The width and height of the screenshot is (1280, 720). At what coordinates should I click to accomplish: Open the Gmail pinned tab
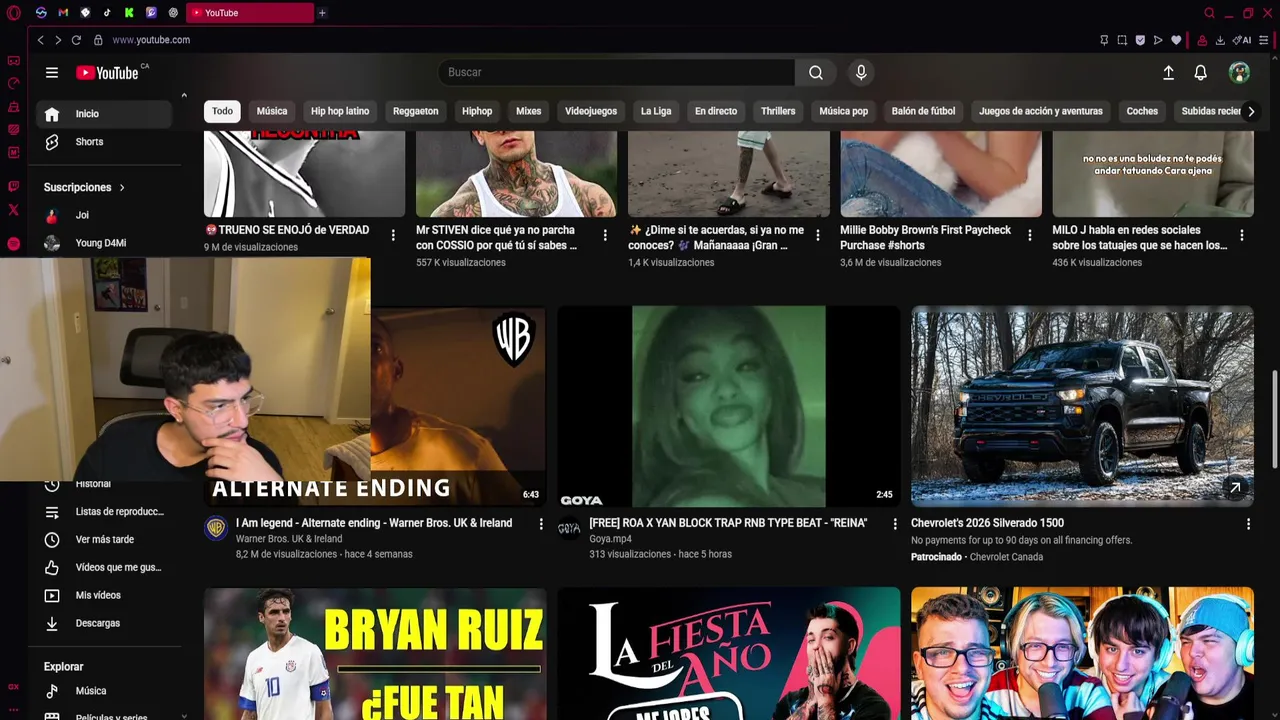[63, 13]
